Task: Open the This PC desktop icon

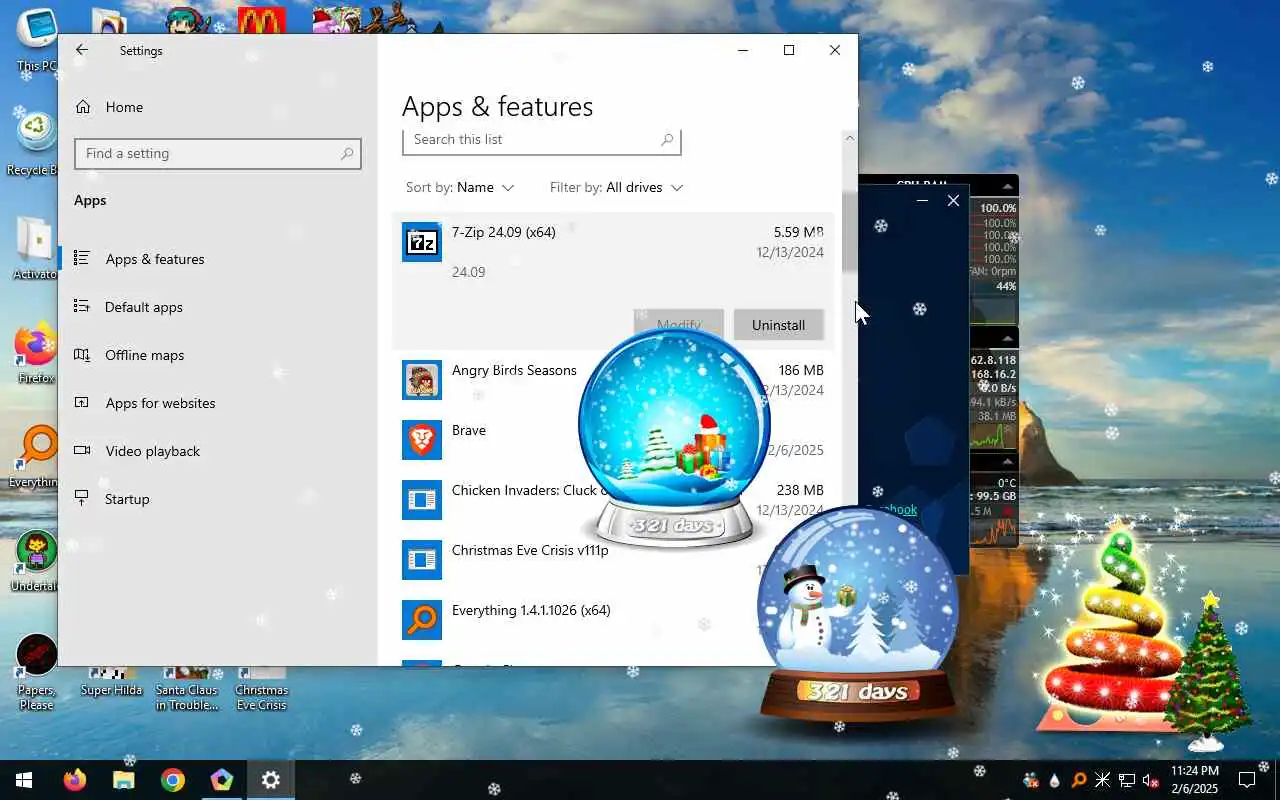Action: [x=37, y=40]
